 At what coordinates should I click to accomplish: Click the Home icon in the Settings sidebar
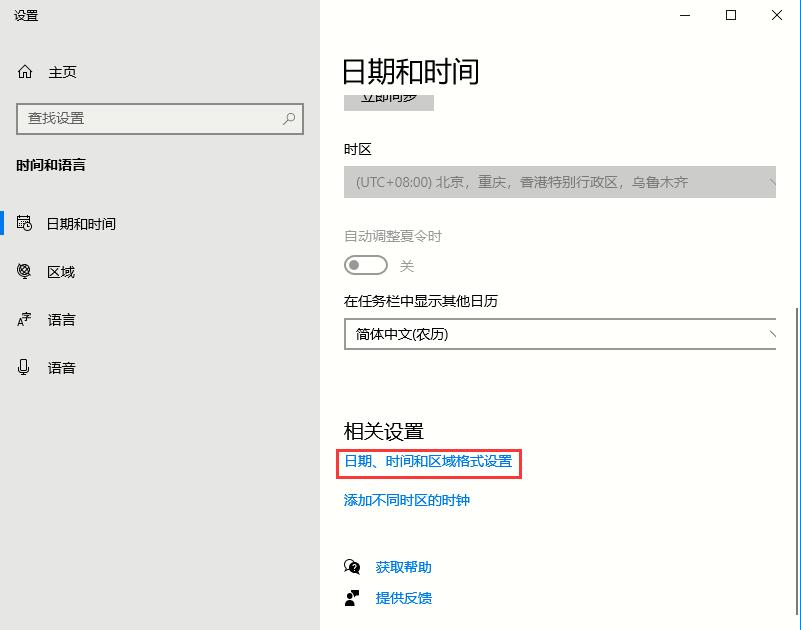coord(24,71)
